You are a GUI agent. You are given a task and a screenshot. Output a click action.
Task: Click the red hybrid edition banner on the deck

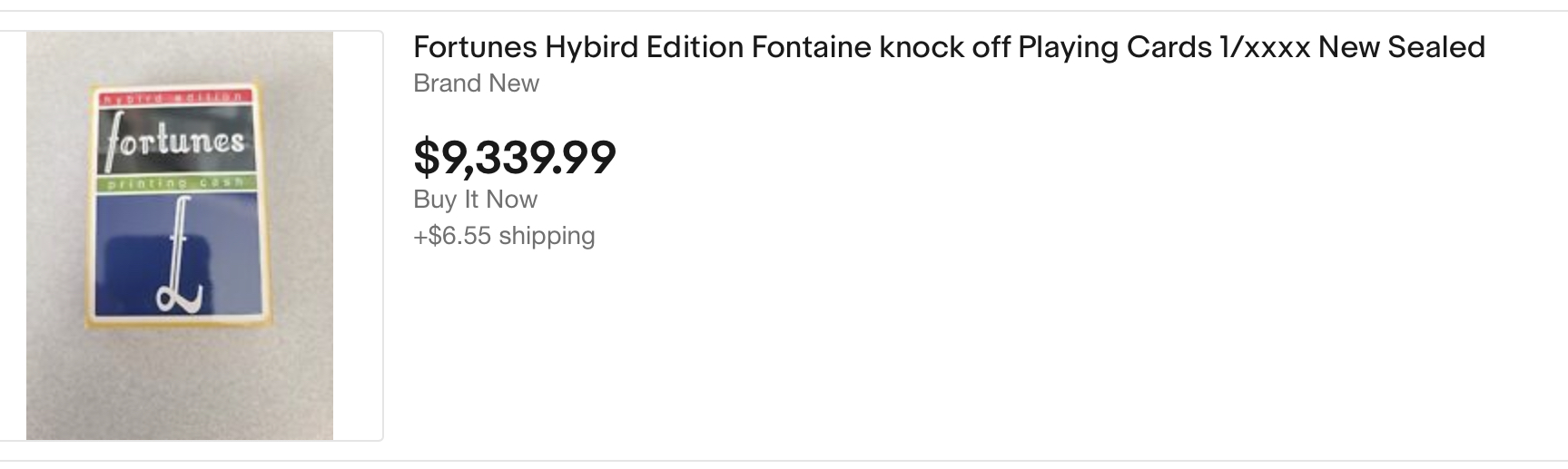pos(173,96)
